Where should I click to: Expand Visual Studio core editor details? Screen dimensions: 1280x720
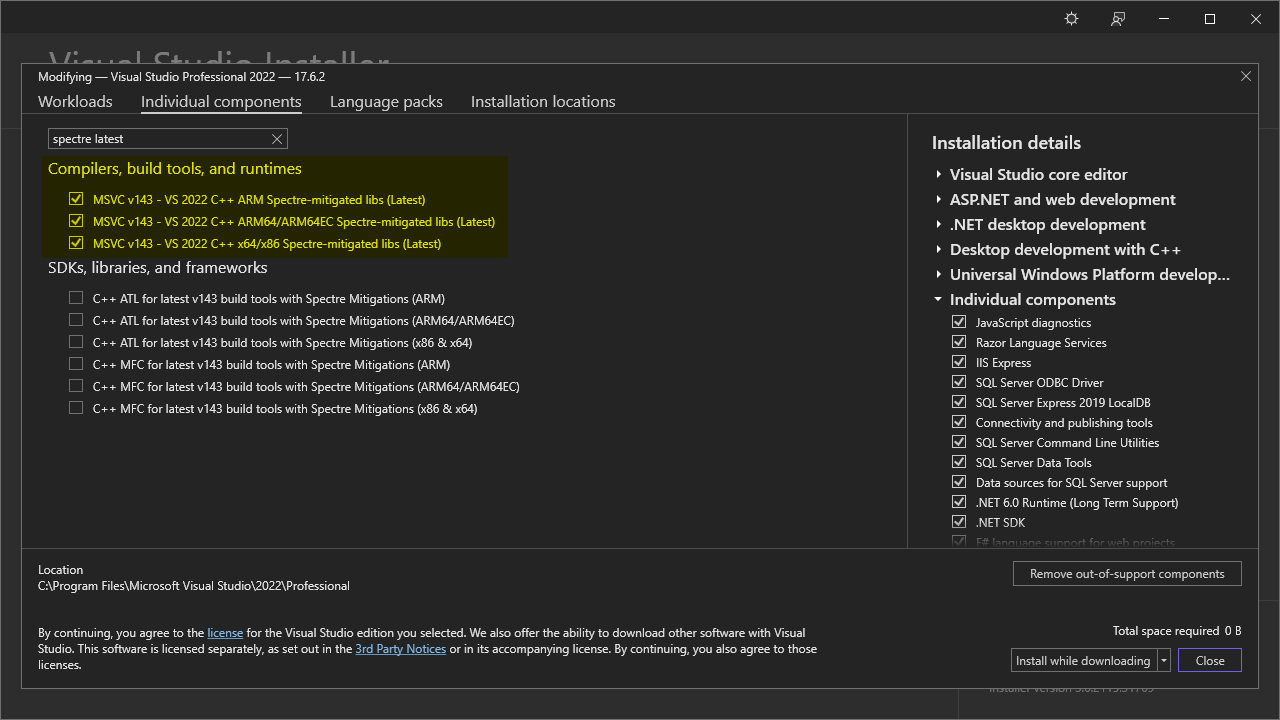coord(939,174)
